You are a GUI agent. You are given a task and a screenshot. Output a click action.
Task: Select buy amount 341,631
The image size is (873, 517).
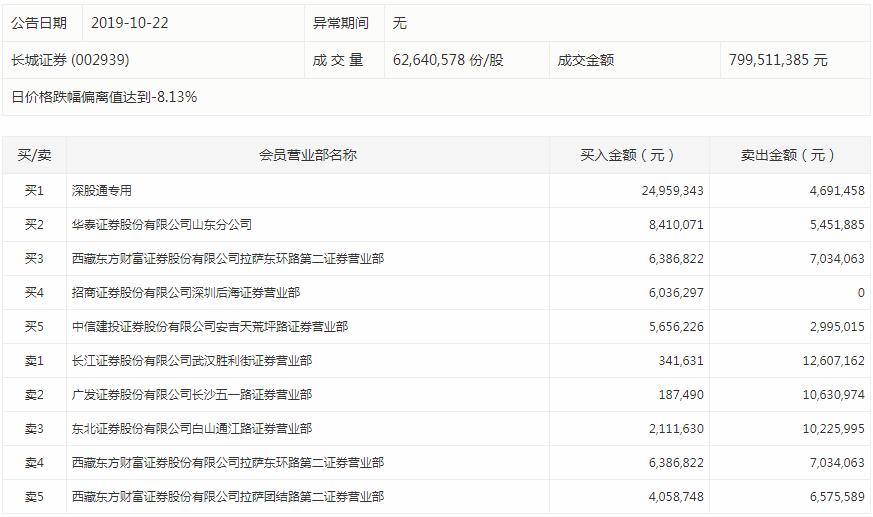[681, 361]
